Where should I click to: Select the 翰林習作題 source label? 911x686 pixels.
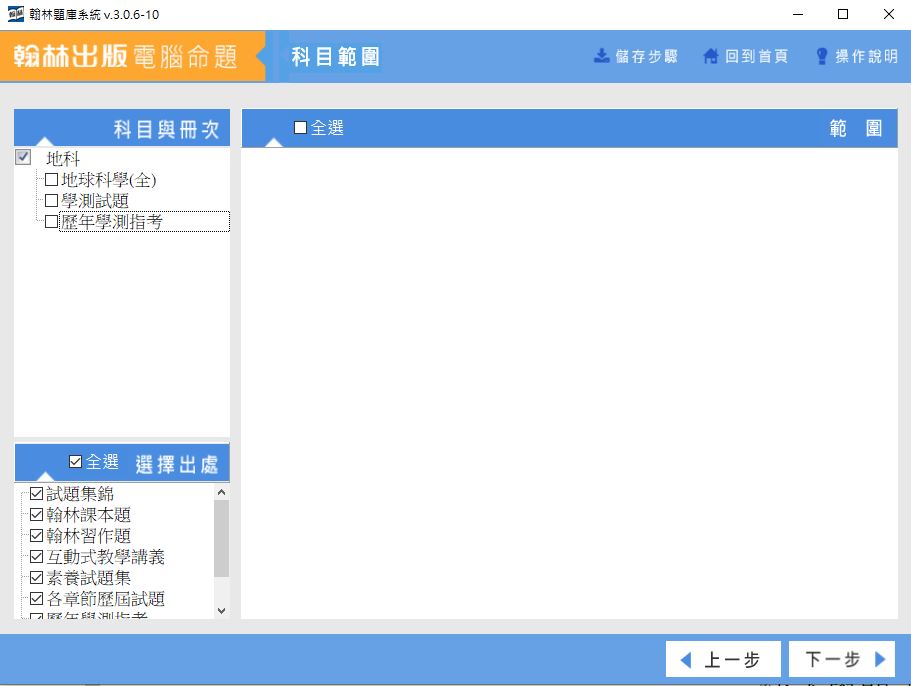point(88,536)
